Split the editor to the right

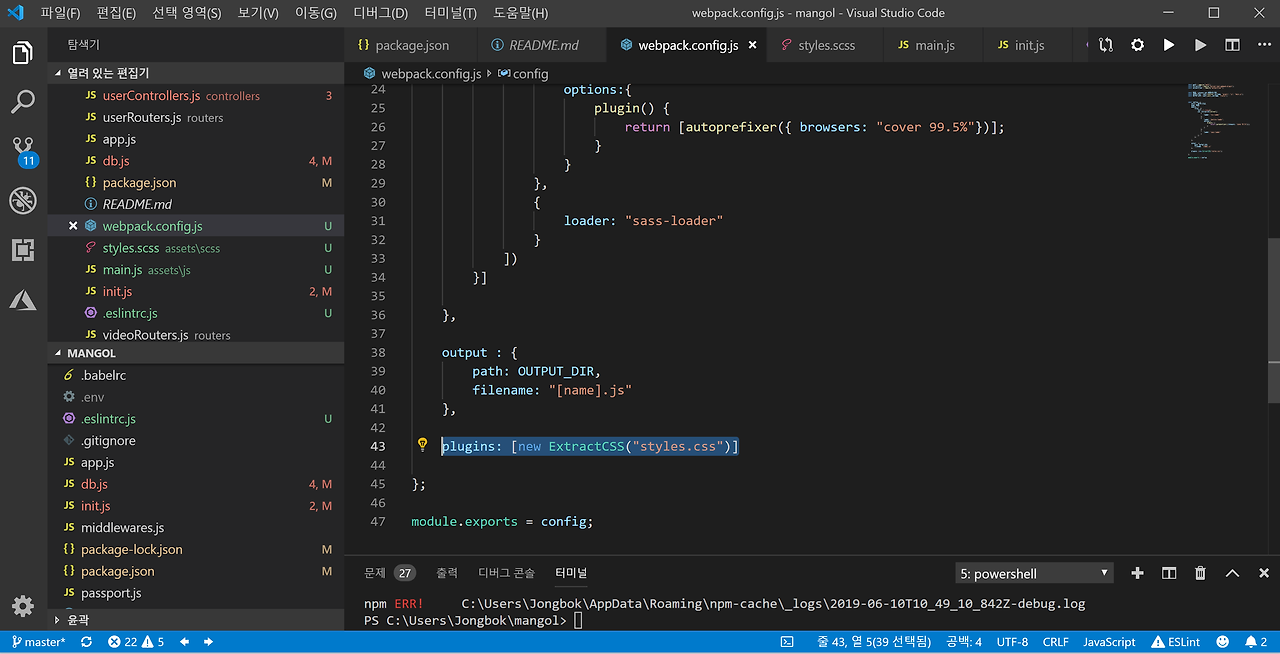click(1232, 45)
